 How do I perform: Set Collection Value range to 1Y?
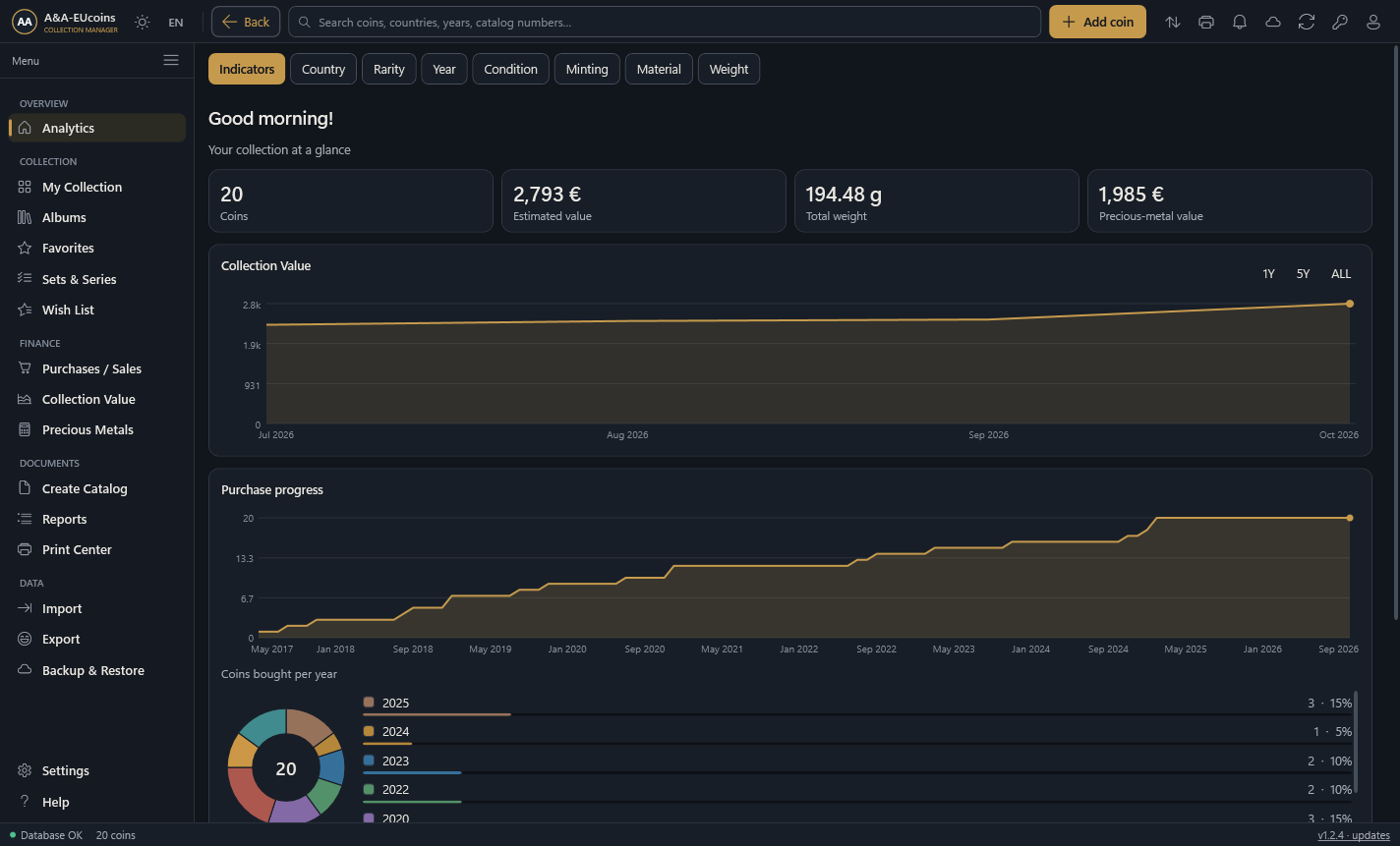(1268, 274)
